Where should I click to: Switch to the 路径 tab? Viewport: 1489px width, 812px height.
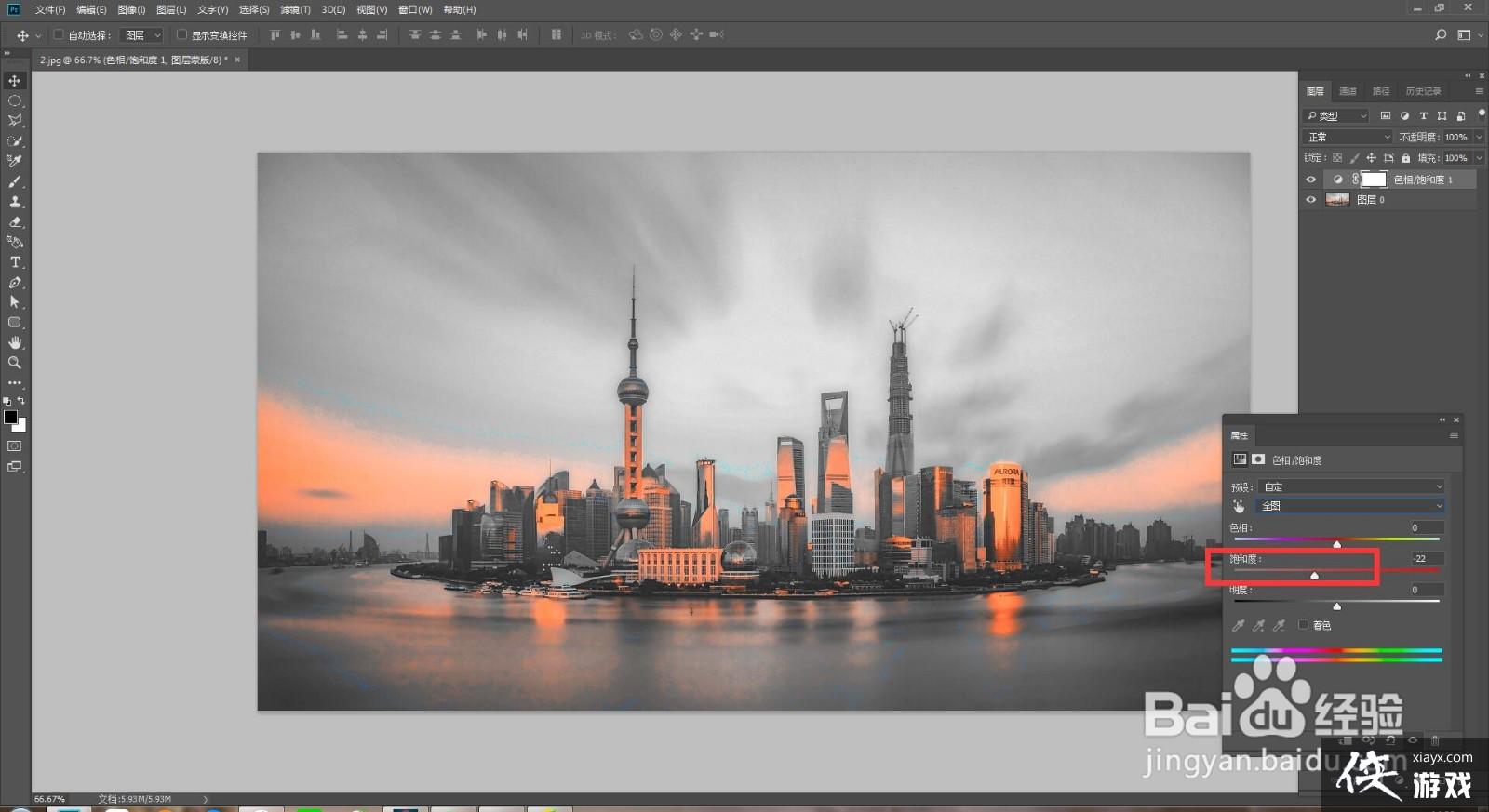pos(1381,91)
